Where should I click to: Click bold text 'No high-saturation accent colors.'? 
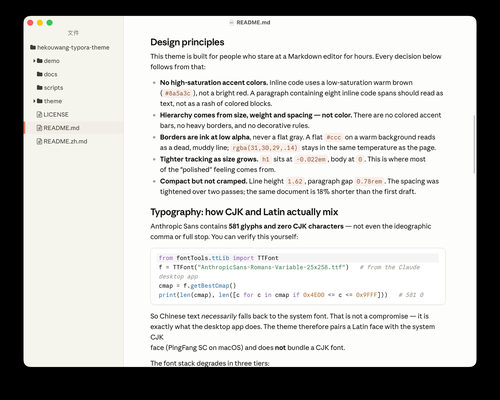(x=214, y=82)
